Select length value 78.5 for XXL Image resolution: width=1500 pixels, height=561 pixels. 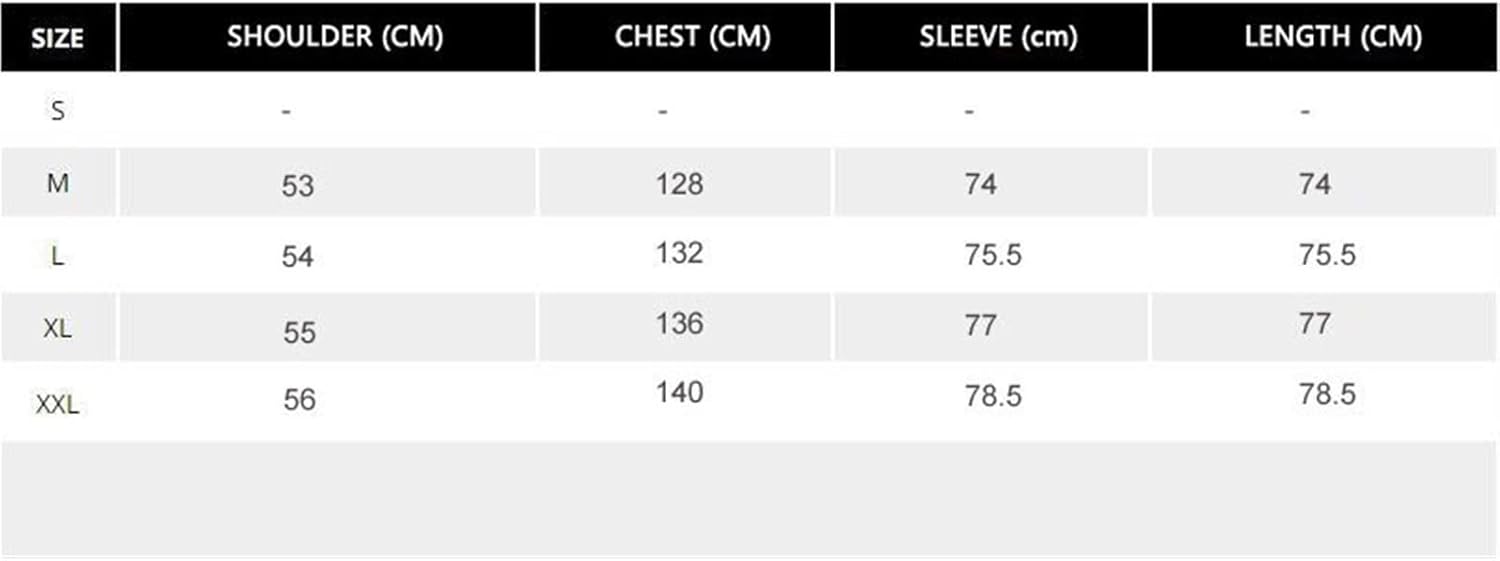coord(1327,394)
